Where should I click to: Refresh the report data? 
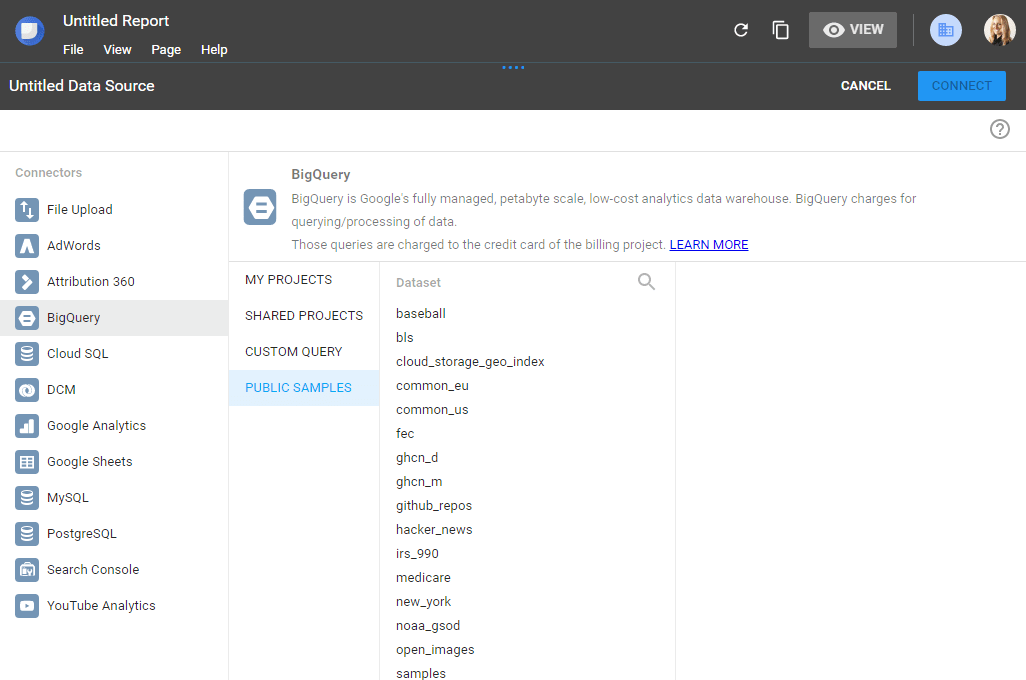(x=741, y=30)
